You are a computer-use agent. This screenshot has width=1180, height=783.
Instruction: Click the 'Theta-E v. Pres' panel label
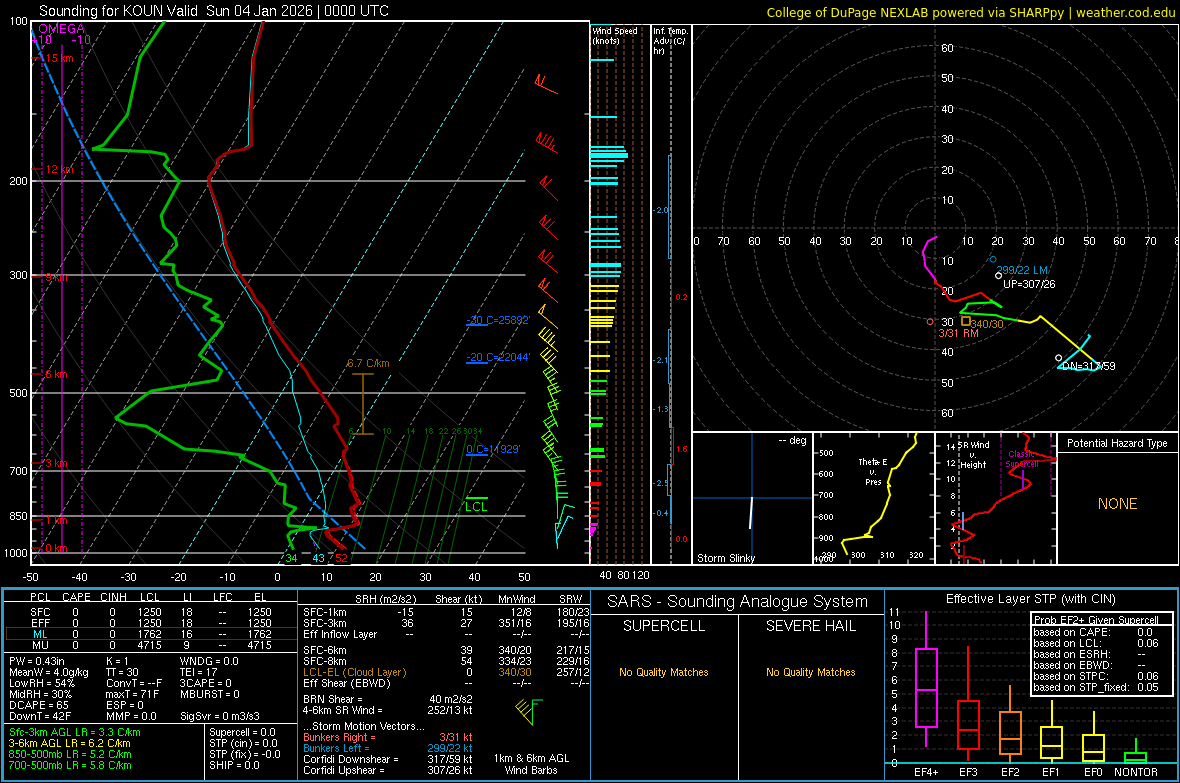coord(873,471)
